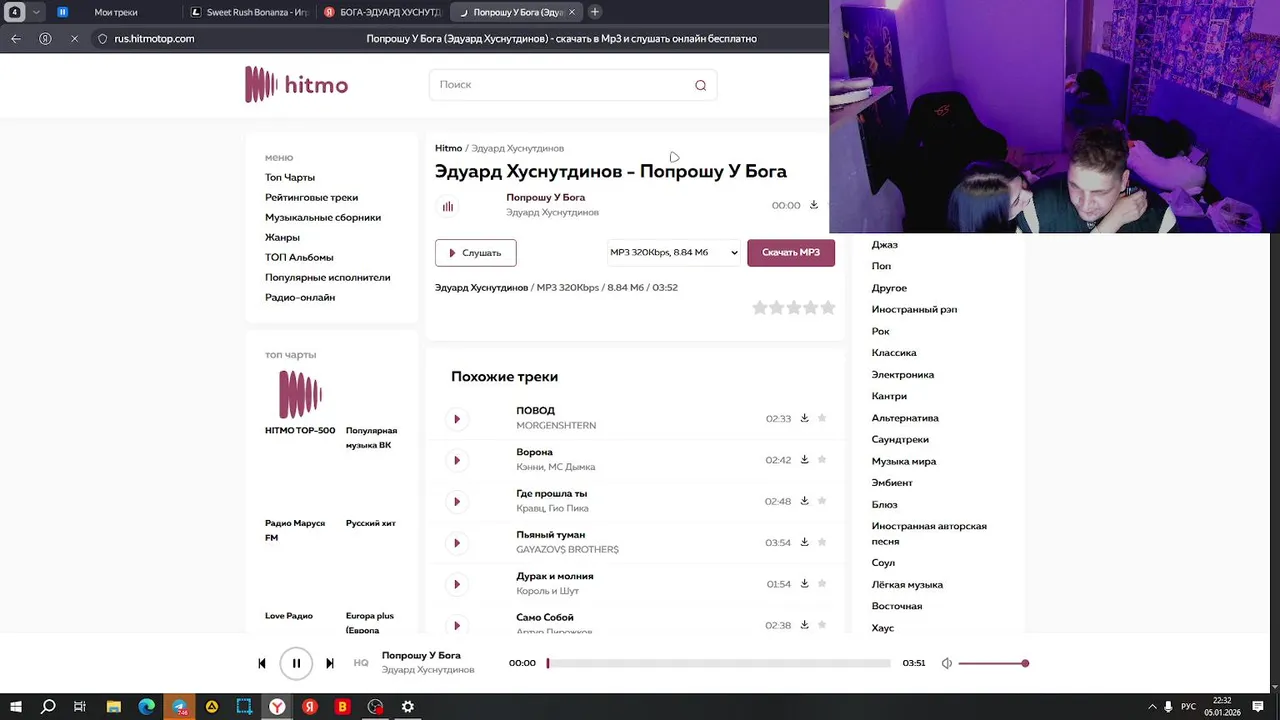This screenshot has width=1280, height=720.
Task: Download the track Пьяный туман
Action: click(x=804, y=542)
